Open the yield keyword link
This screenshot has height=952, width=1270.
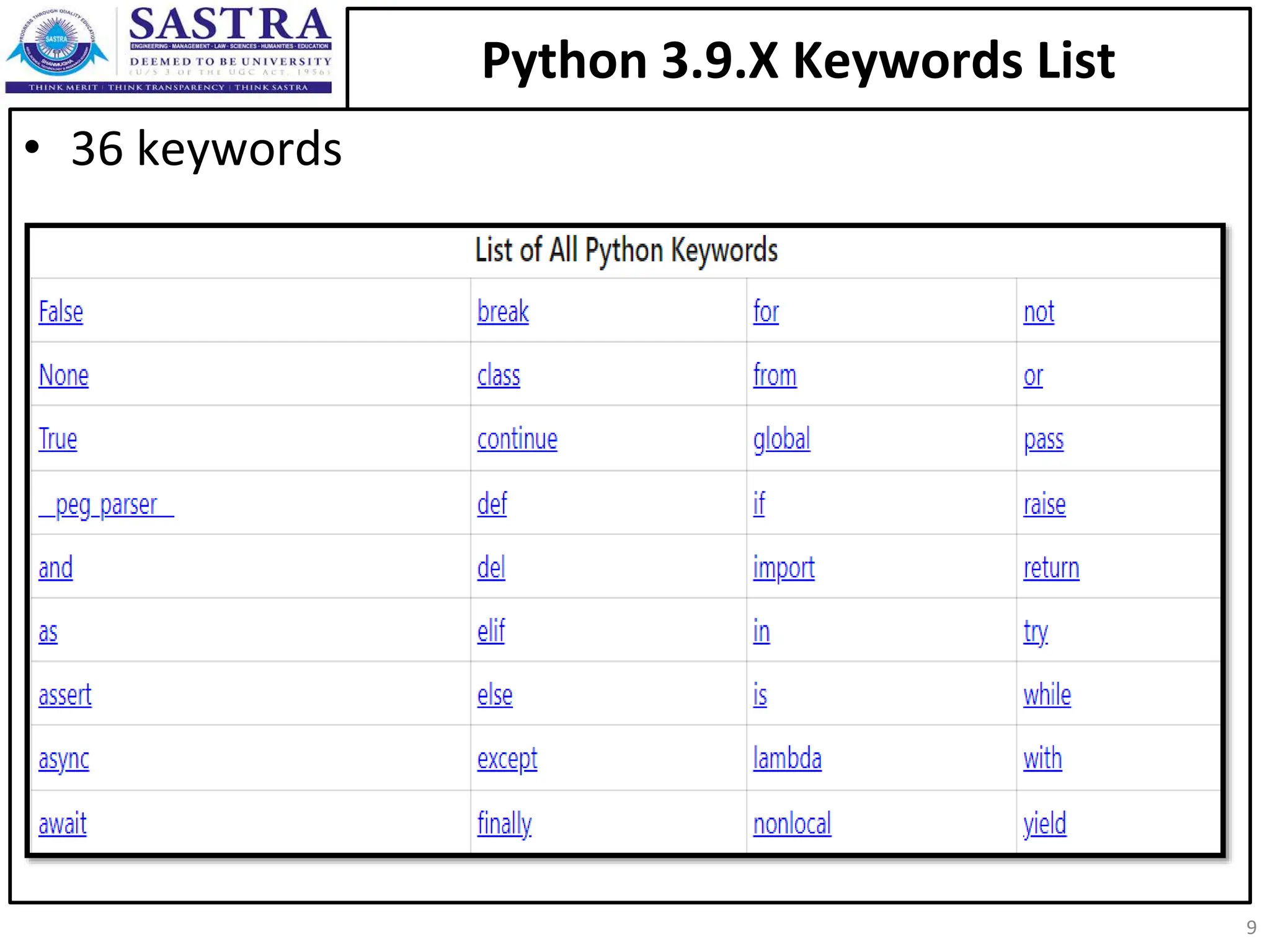tap(1044, 824)
